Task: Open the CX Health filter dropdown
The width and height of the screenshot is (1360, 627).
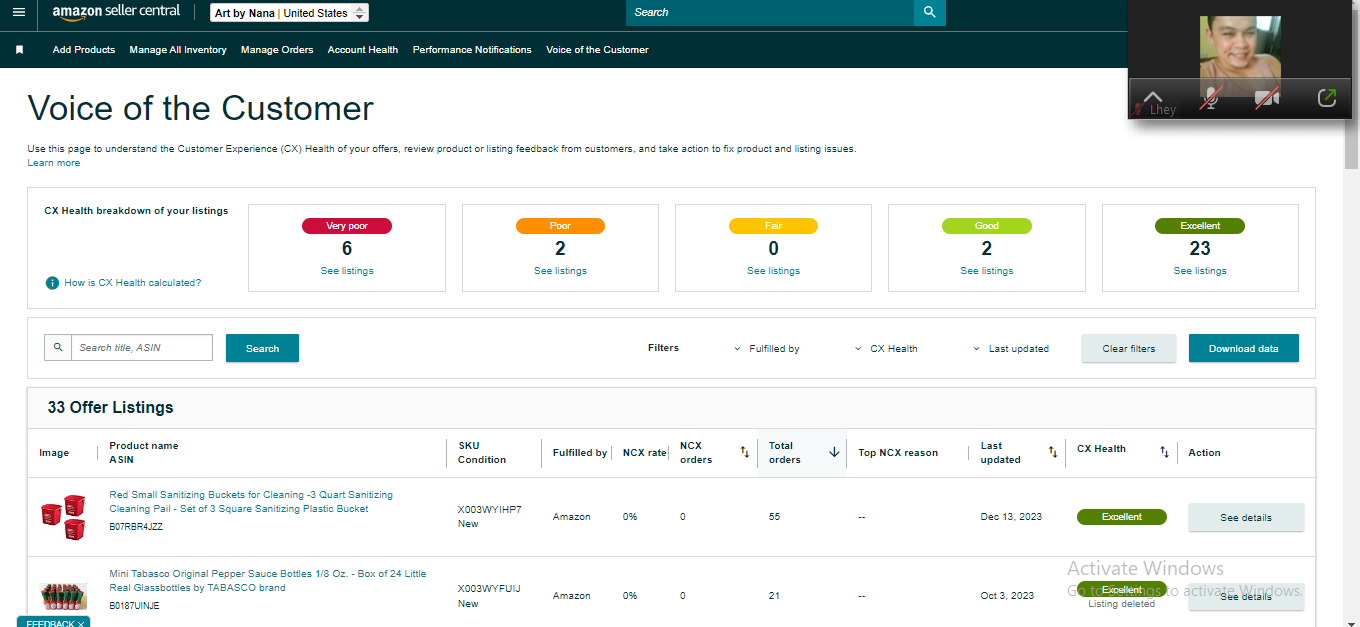Action: click(x=886, y=349)
